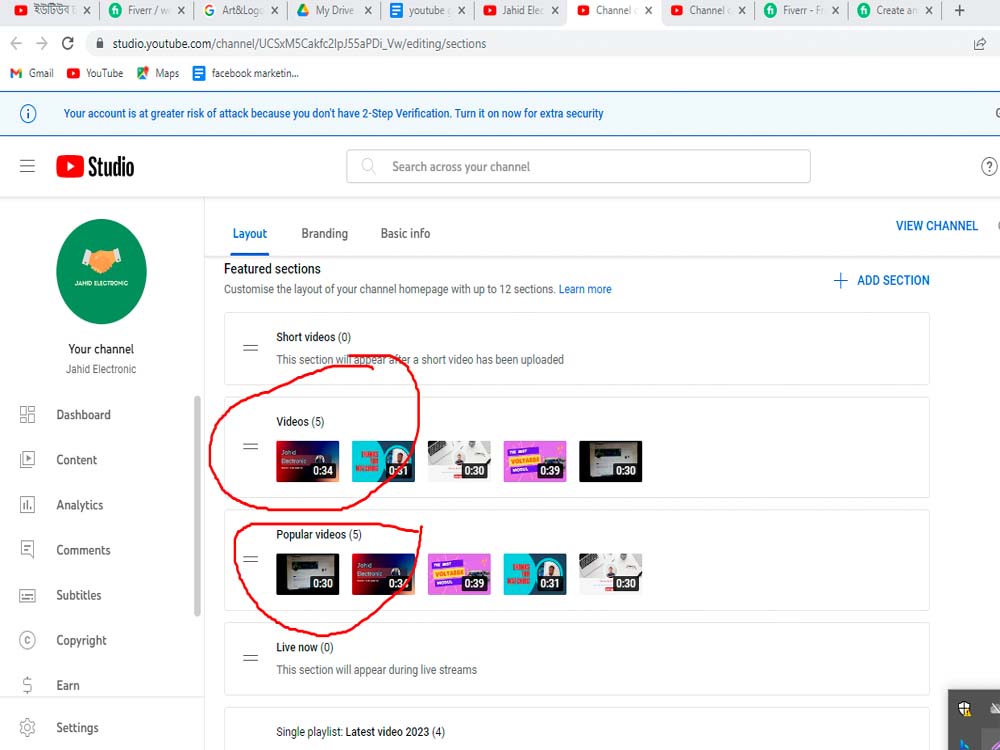Screen dimensions: 1000x750
Task: Select the 0:34 Jahid Electronic video thumbnail
Action: pos(307,461)
